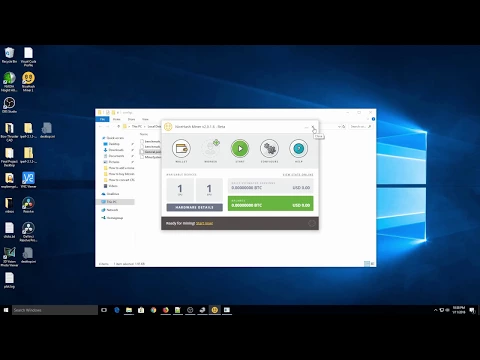
Task: Click the Name column header
Action: 144,134
